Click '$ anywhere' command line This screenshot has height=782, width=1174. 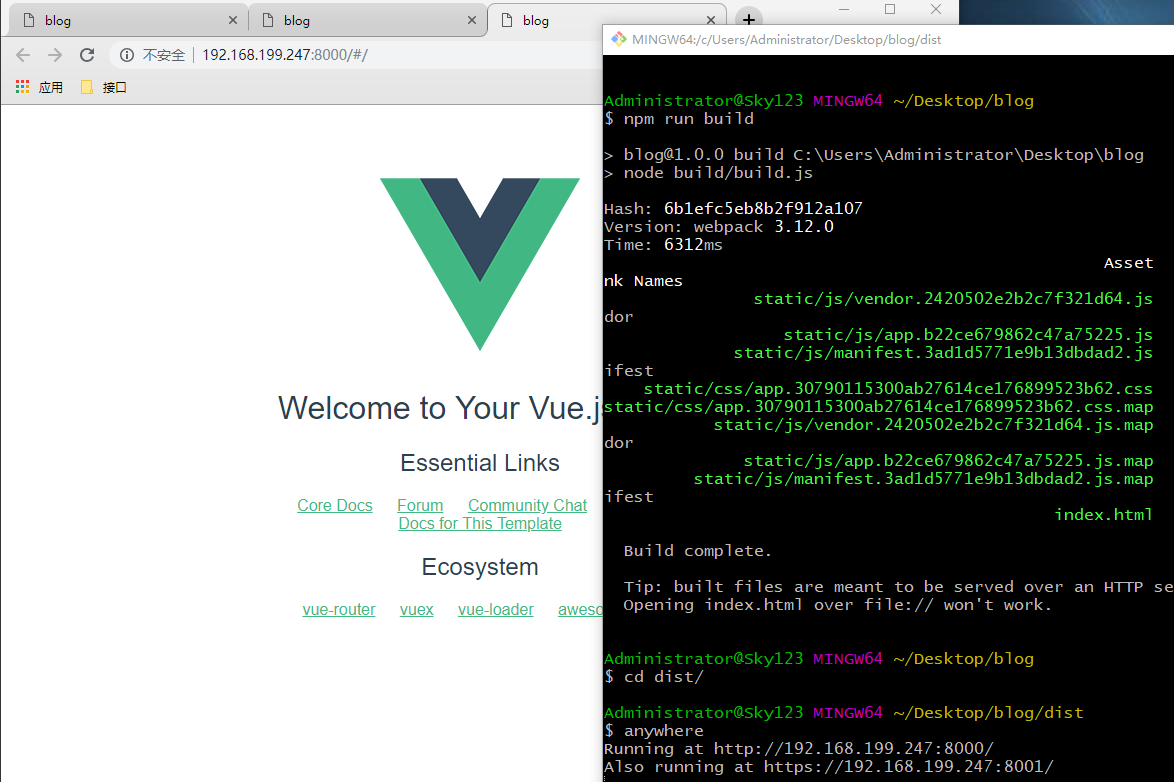point(654,730)
